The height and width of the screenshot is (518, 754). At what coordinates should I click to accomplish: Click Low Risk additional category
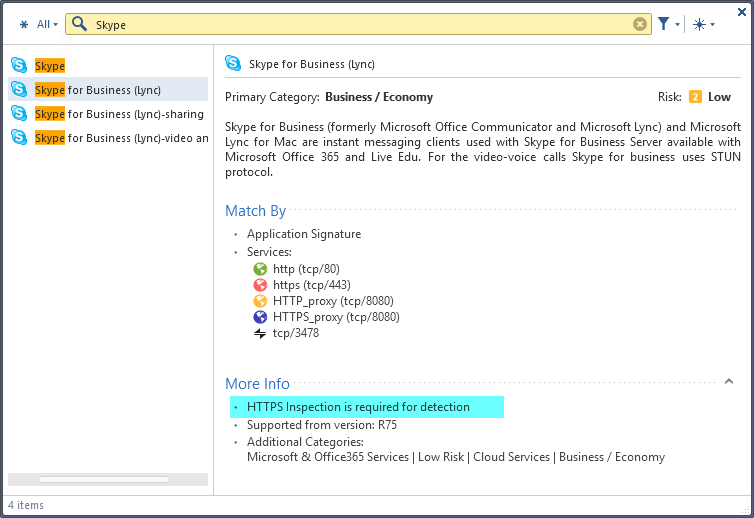point(441,457)
